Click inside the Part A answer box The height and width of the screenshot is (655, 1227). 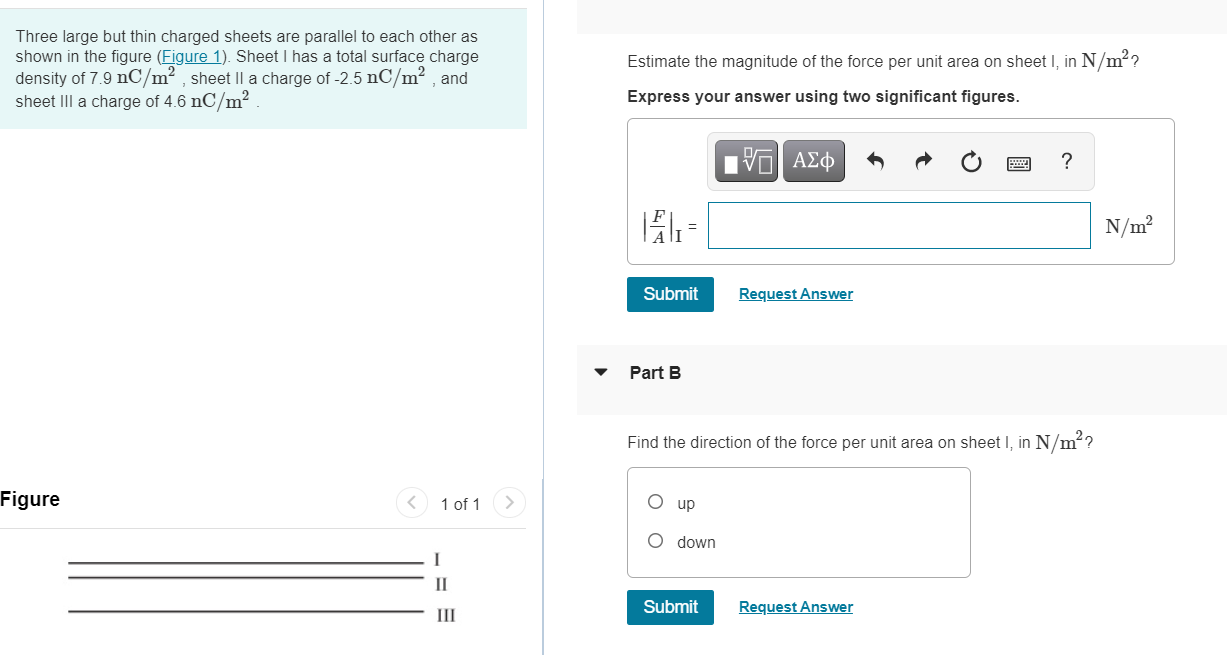point(898,225)
